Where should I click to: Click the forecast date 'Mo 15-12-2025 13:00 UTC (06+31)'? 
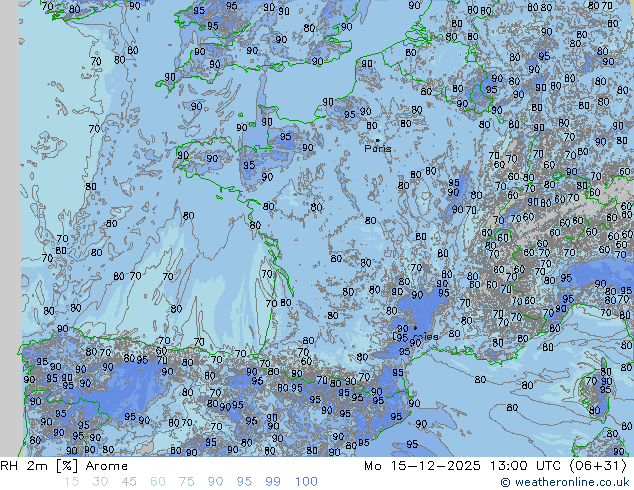click(x=496, y=466)
